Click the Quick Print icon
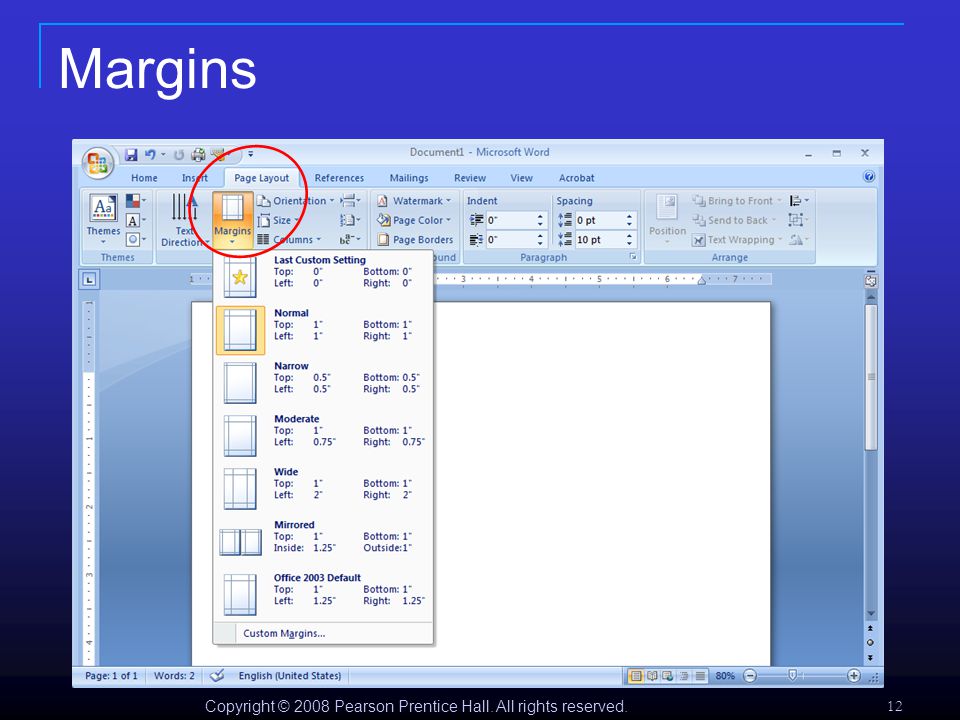Image resolution: width=960 pixels, height=720 pixels. [198, 155]
